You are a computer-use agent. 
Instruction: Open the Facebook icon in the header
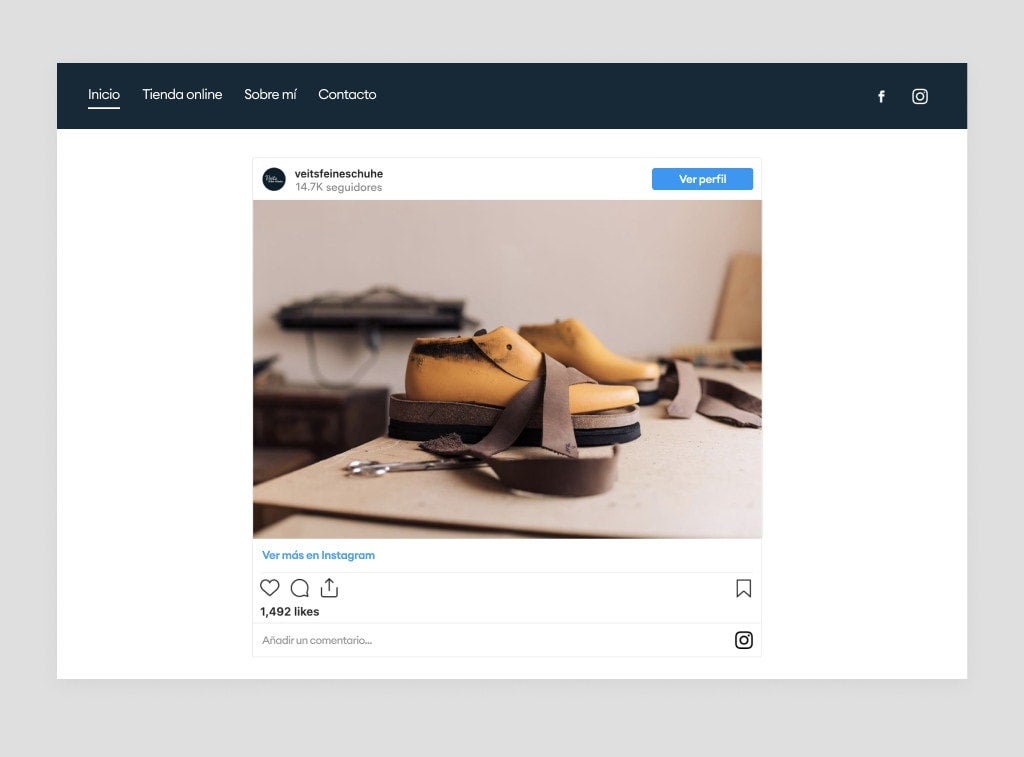(881, 97)
